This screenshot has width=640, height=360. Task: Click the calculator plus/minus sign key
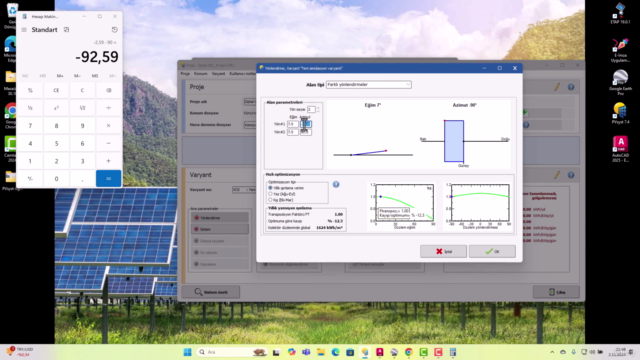coord(30,178)
